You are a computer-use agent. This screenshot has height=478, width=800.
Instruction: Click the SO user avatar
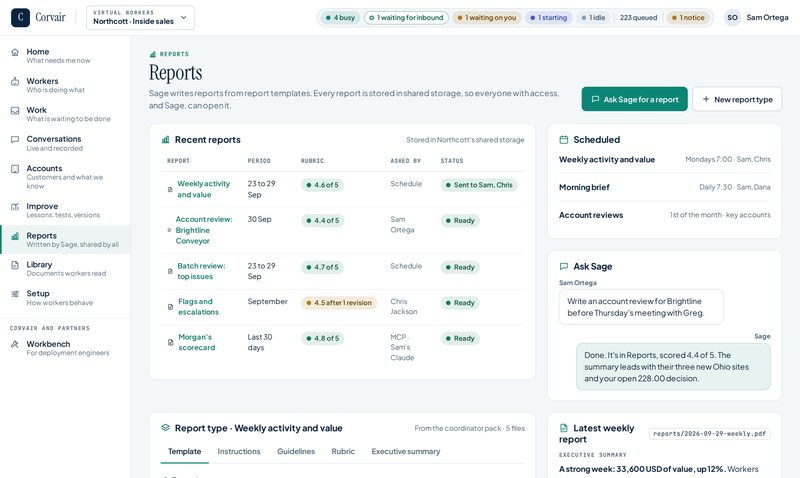click(x=732, y=17)
